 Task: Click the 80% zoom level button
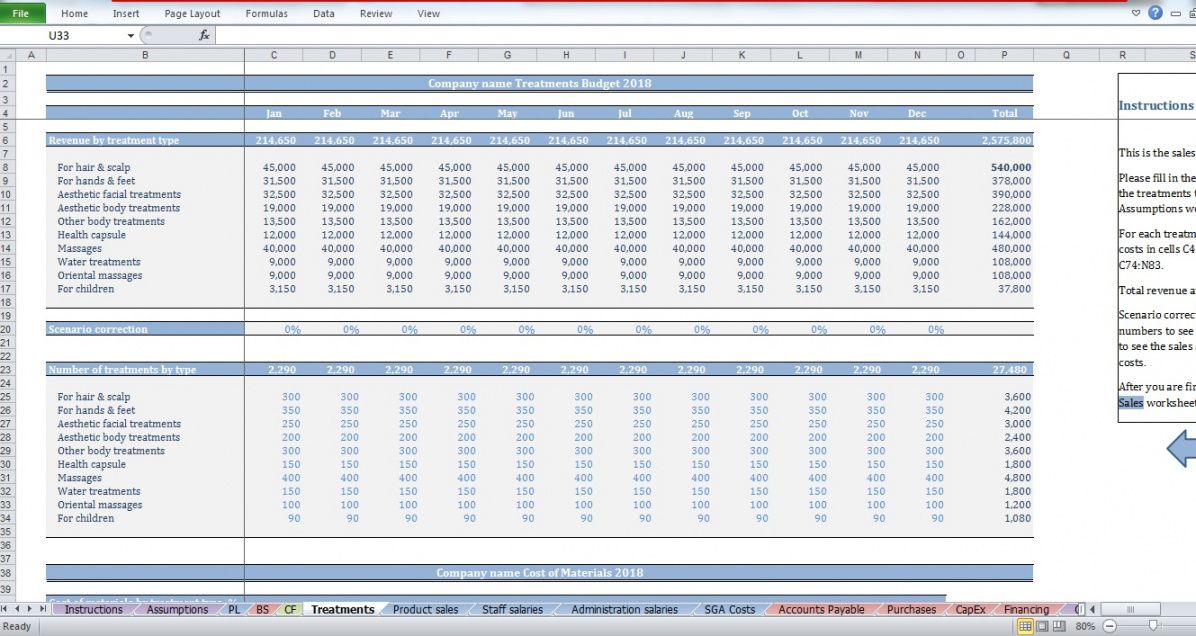(1084, 626)
